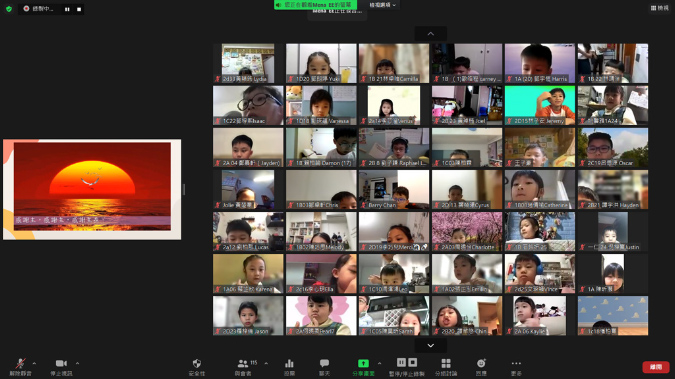The image size is (675, 379).
Task: Go to next gallery page arrow
Action: [x=430, y=345]
